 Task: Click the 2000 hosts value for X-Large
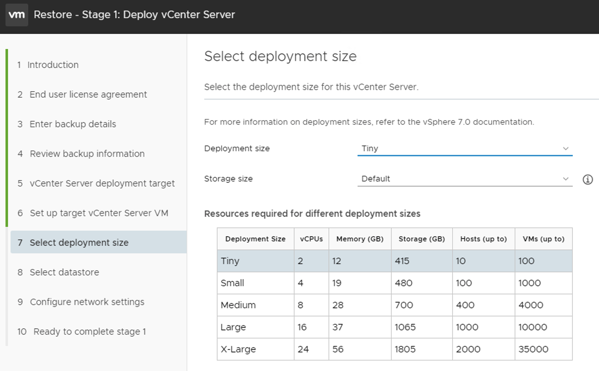tap(468, 349)
